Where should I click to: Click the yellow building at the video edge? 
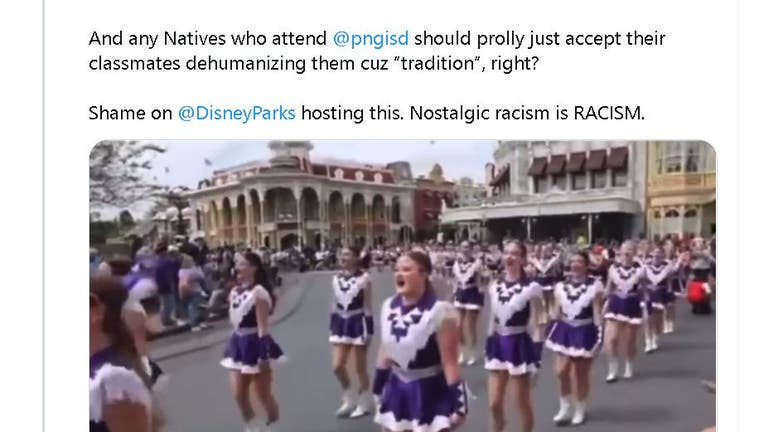point(681,190)
